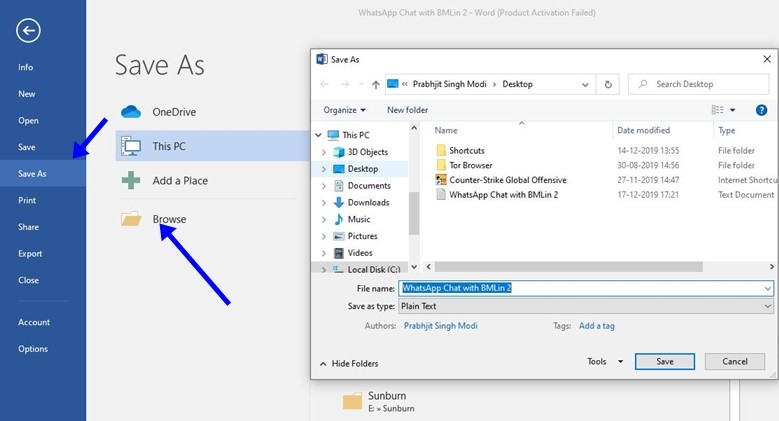Open the address bar history dropdown
The height and width of the screenshot is (421, 779).
coord(585,84)
